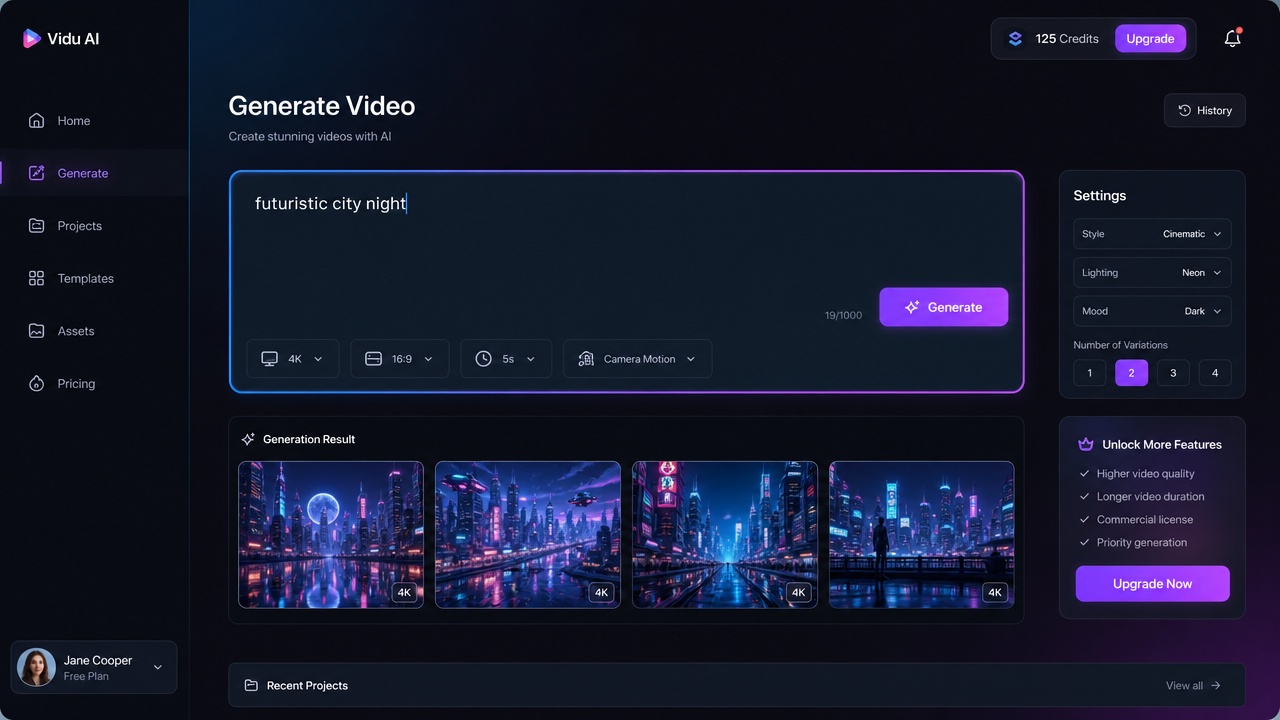Expand the Camera Motion dropdown
The width and height of the screenshot is (1280, 720).
pos(638,359)
